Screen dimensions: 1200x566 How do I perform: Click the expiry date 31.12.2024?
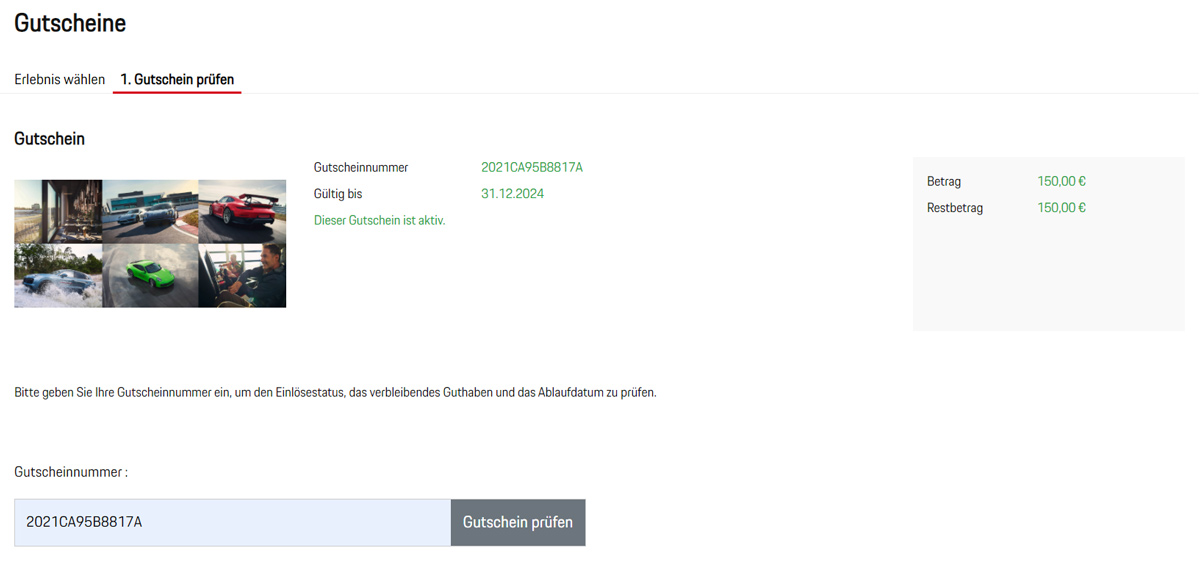click(512, 194)
